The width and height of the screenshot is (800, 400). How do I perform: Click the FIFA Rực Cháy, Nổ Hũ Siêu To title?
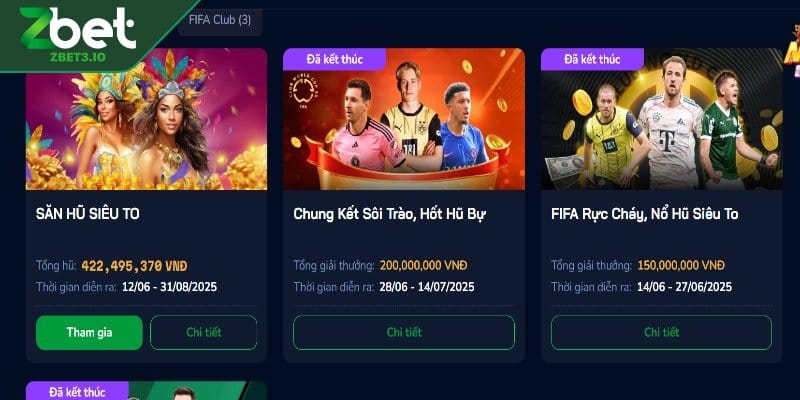[644, 214]
